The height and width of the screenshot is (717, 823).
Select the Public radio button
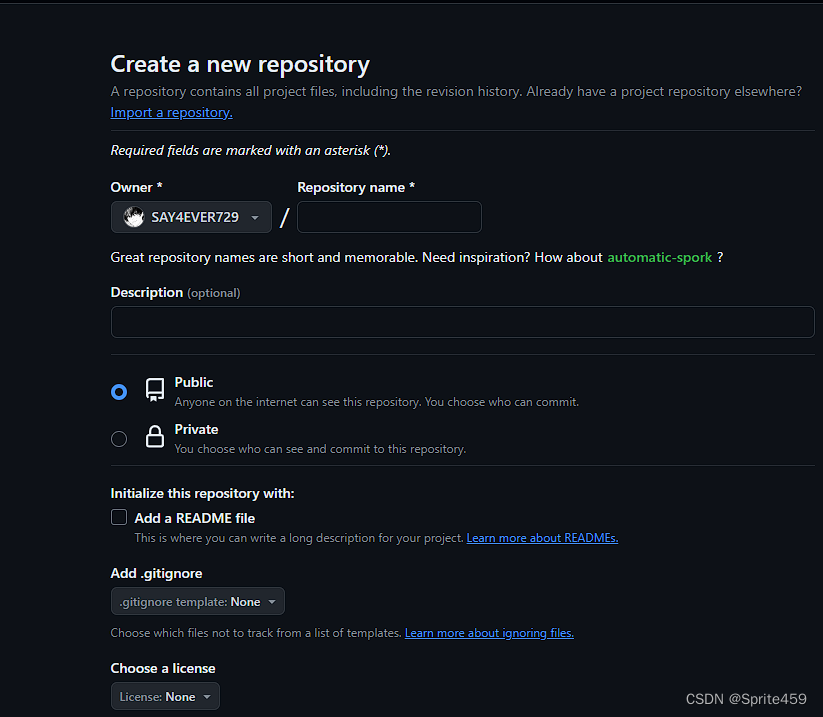point(119,390)
